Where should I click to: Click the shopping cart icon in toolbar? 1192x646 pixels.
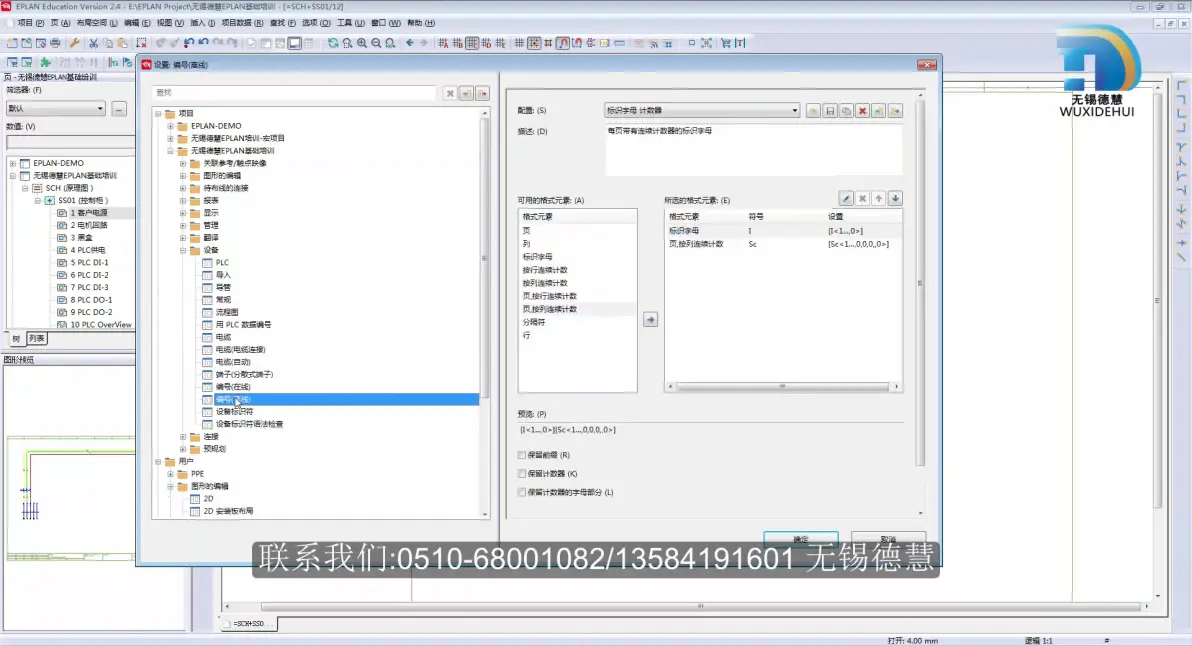coord(726,43)
